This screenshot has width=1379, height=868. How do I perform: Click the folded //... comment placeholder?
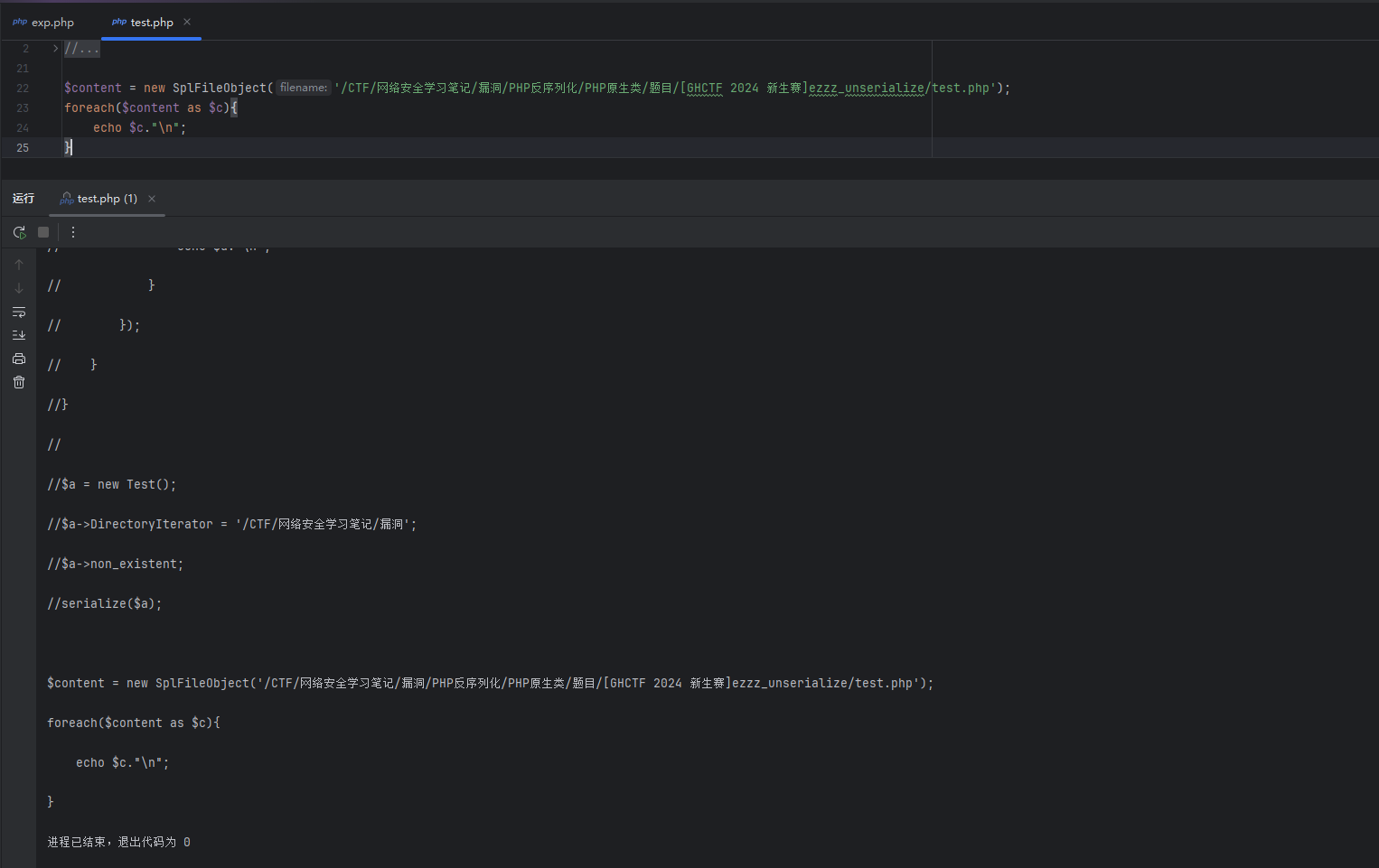(81, 49)
